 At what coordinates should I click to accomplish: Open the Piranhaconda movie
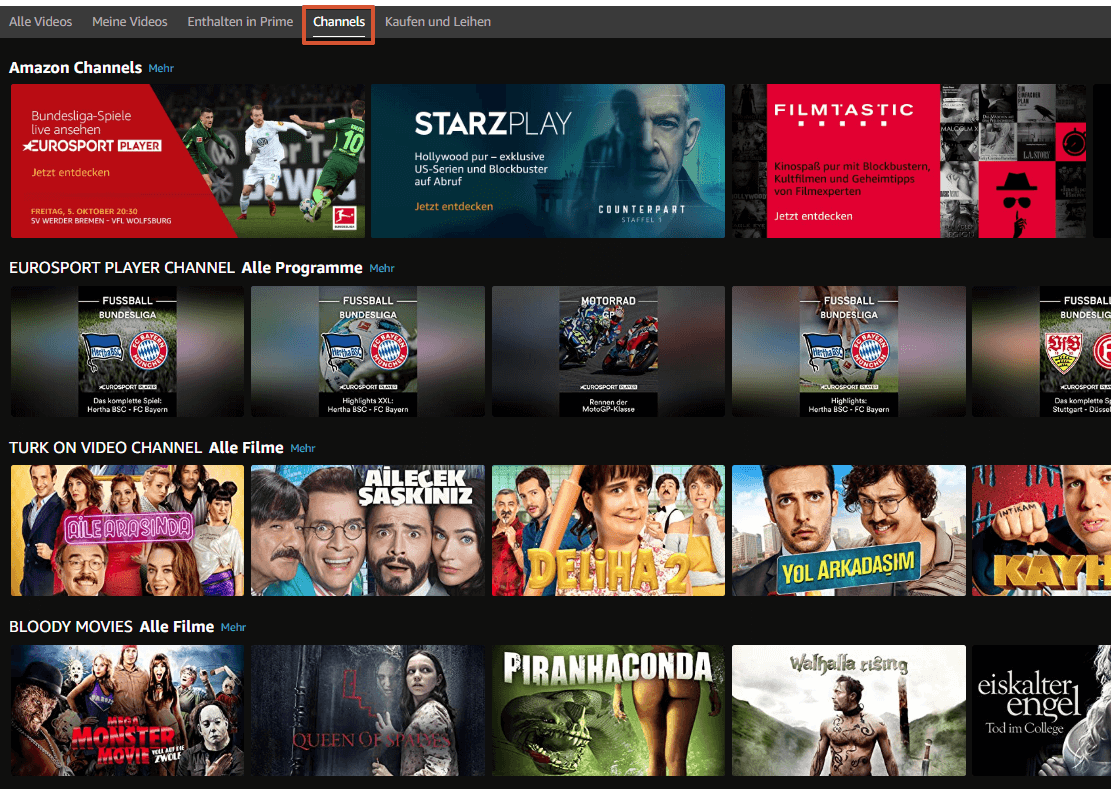[x=608, y=710]
